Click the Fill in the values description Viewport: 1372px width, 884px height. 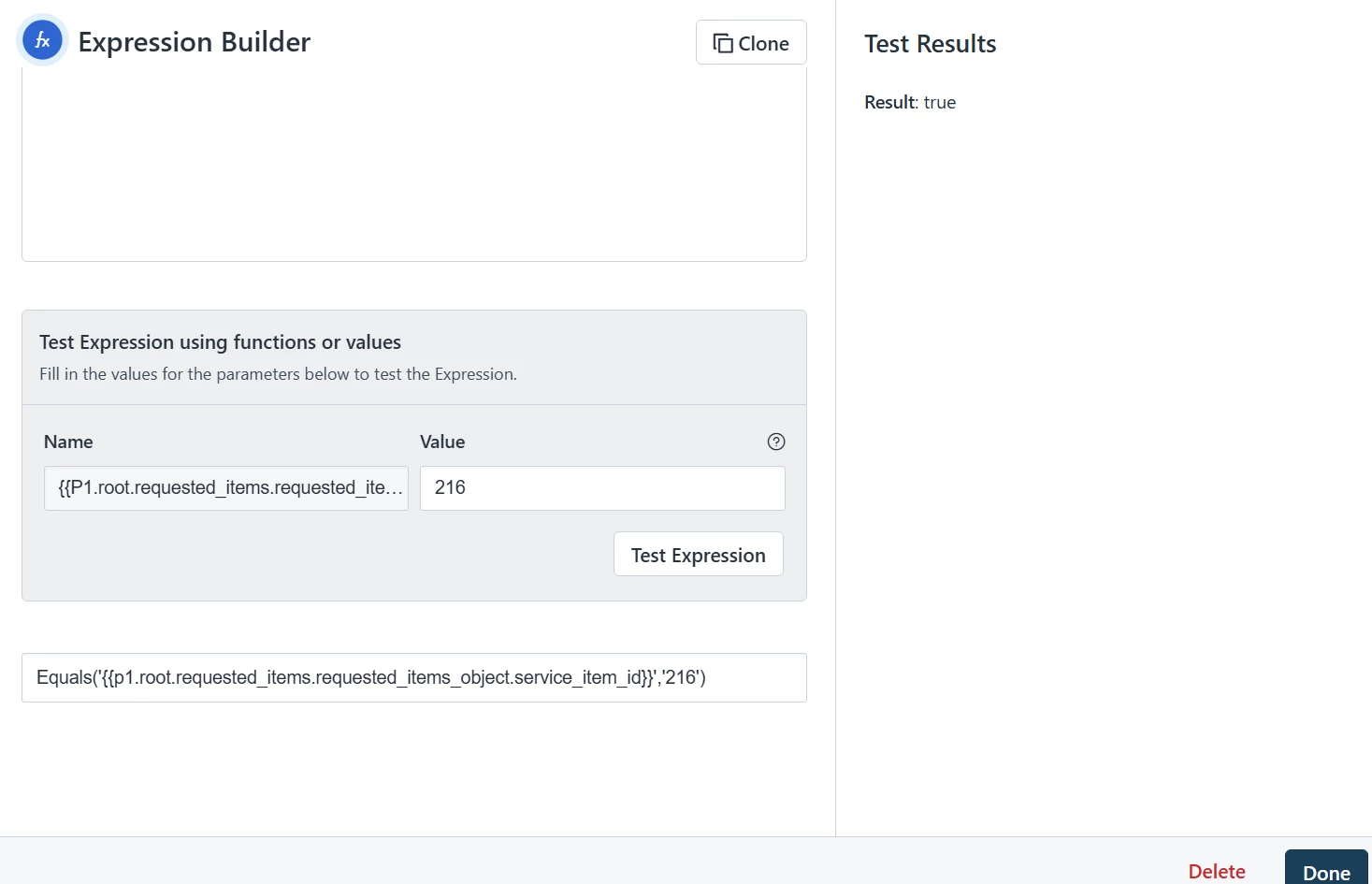[278, 374]
